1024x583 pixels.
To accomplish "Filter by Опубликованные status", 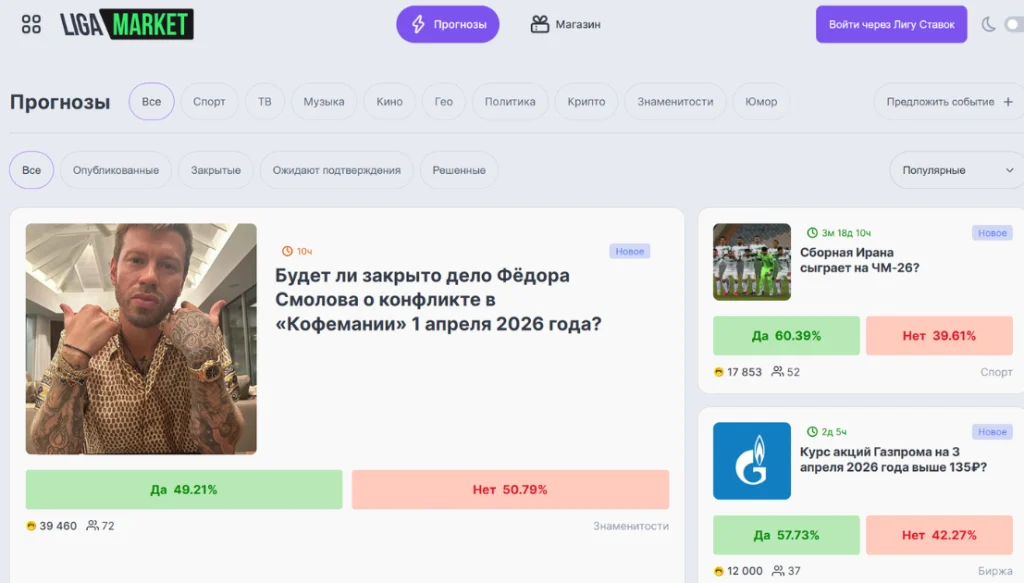I will 116,170.
